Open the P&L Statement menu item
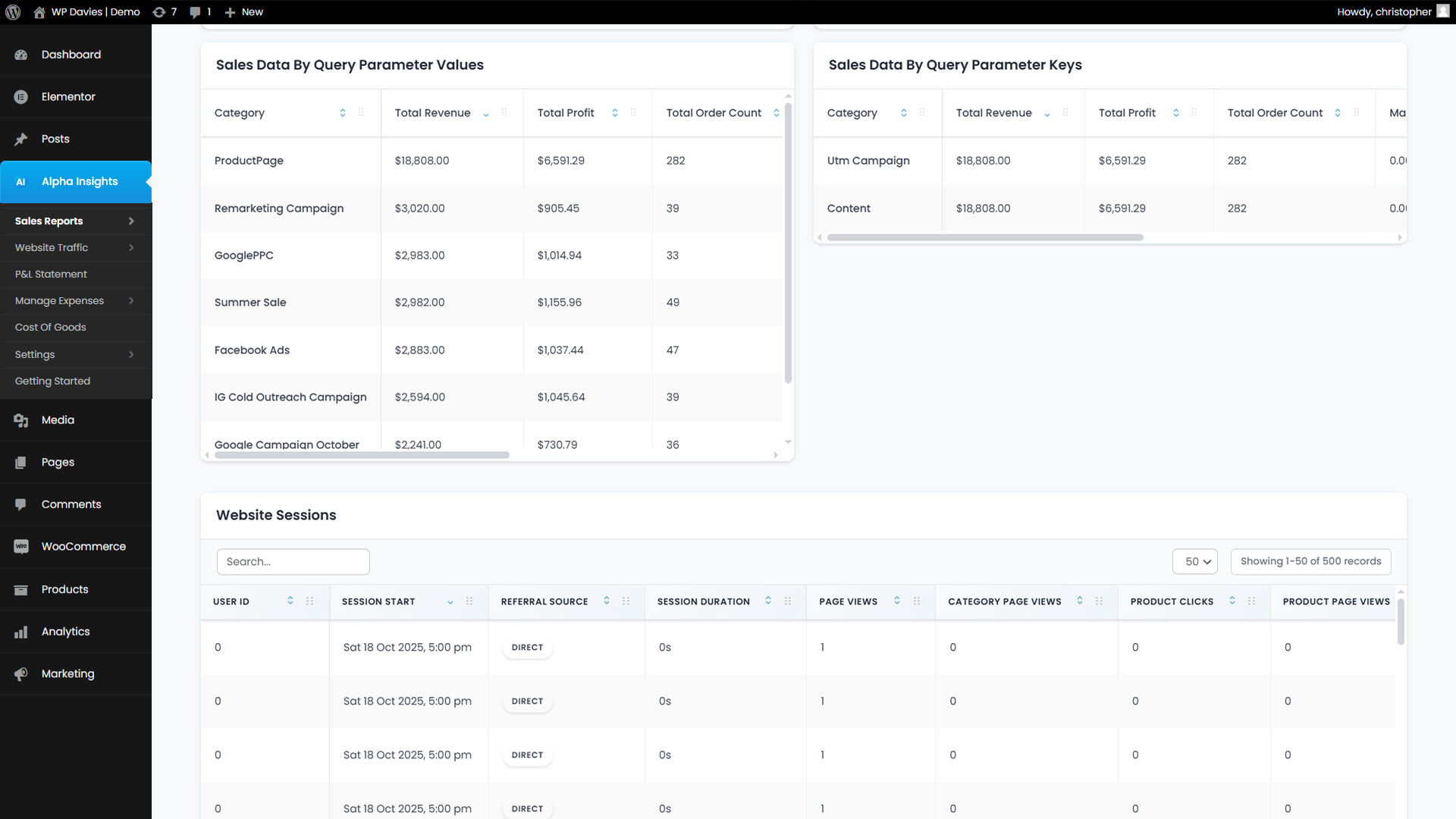The width and height of the screenshot is (1456, 819). (x=51, y=275)
